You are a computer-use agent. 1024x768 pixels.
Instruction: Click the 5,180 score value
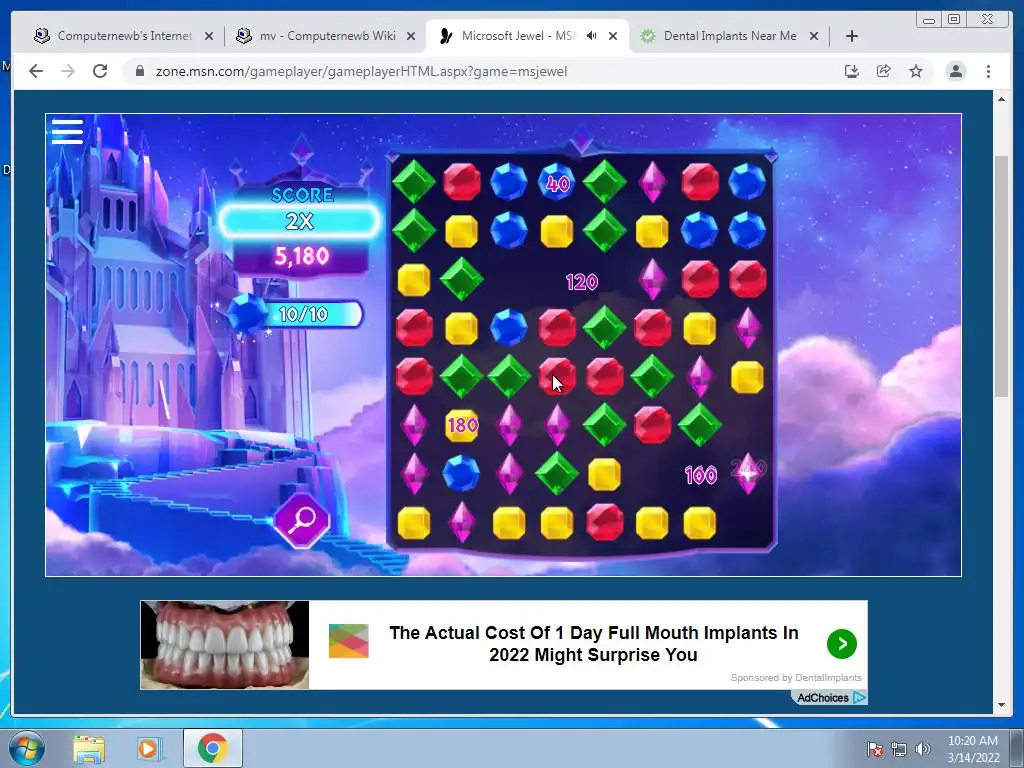301,256
